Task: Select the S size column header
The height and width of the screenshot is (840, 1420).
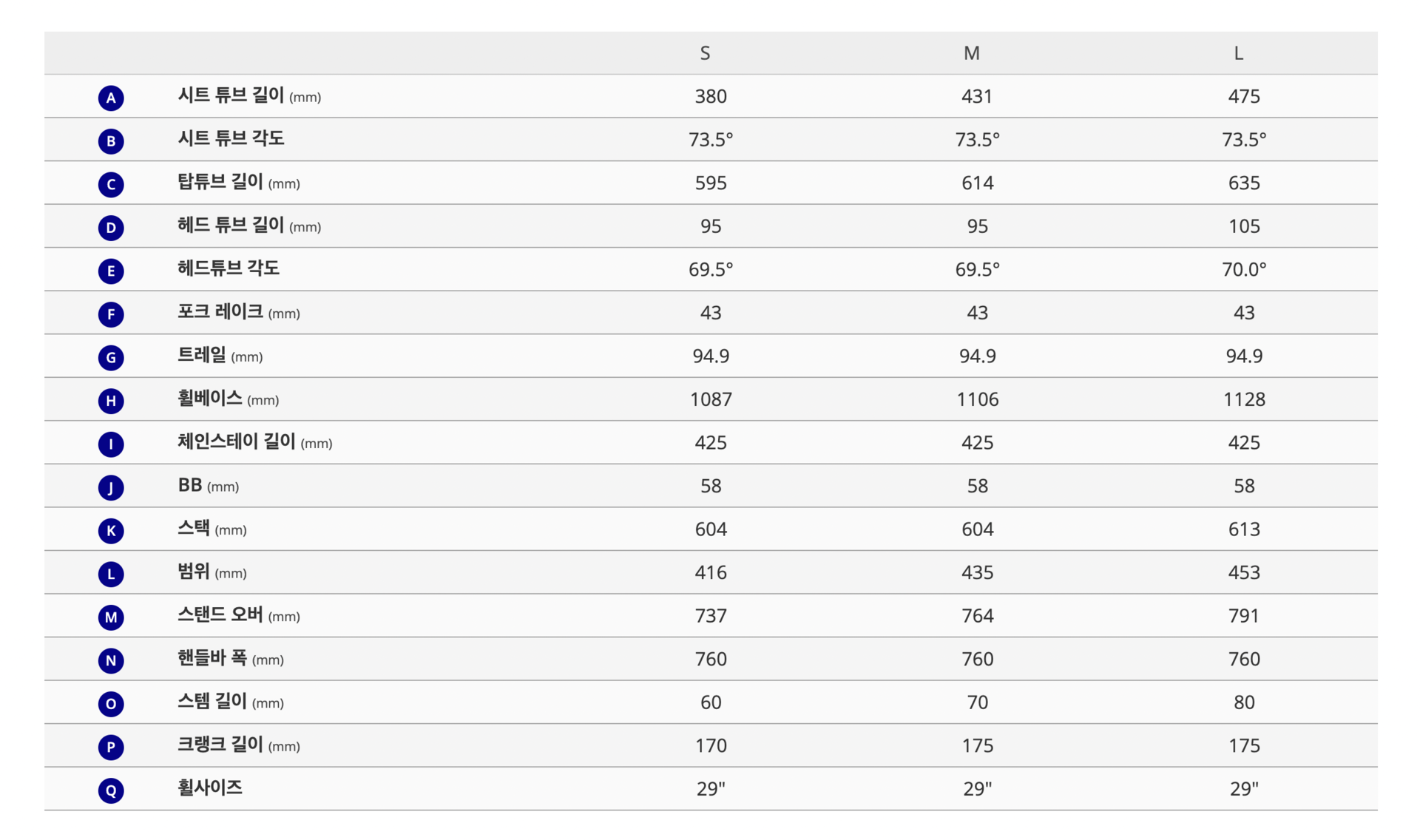Action: 705,53
